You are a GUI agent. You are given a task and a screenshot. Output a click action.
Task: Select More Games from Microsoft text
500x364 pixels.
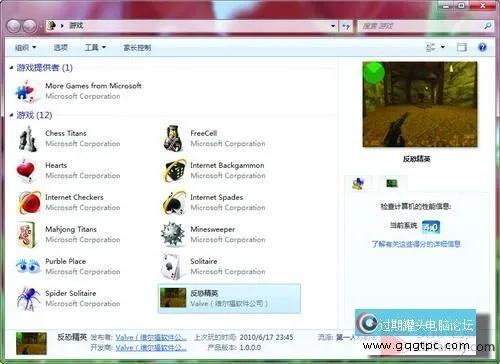pos(93,86)
